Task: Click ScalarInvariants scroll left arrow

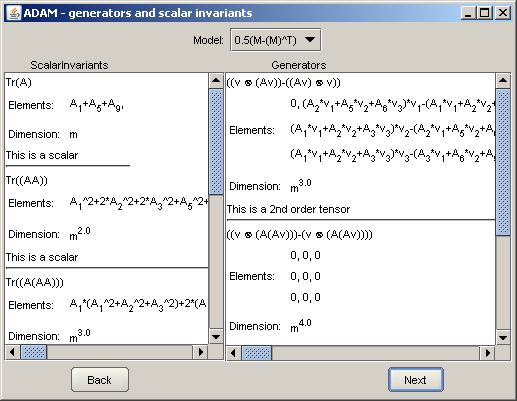Action: [x=12, y=352]
